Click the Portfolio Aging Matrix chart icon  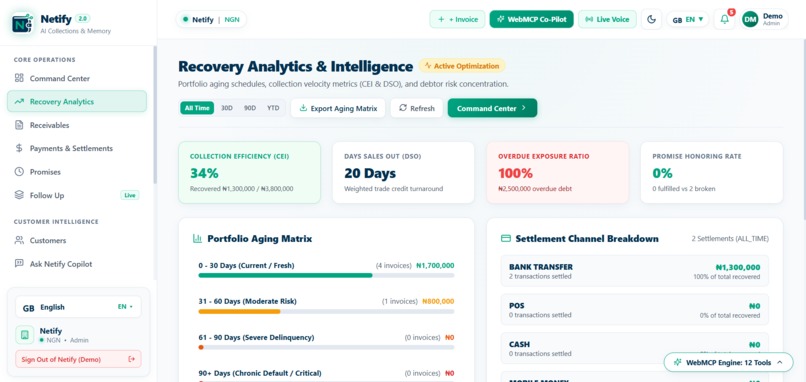tap(197, 239)
